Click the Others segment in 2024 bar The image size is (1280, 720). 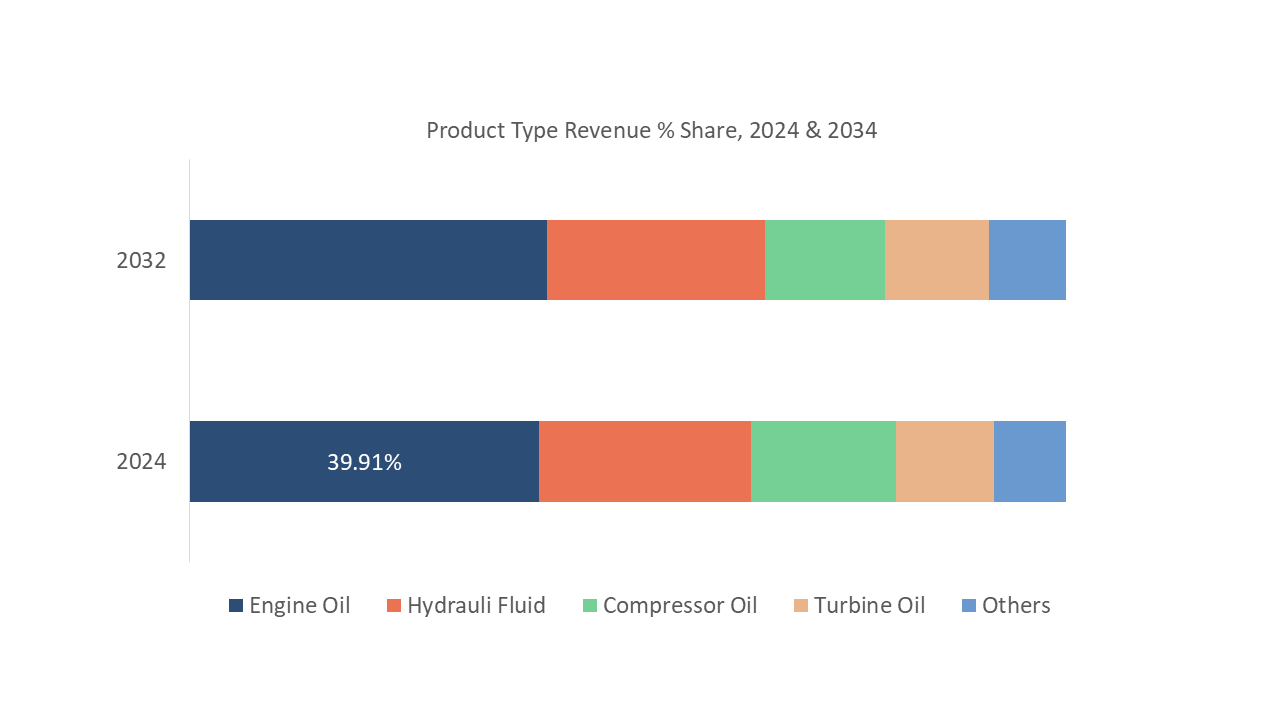pyautogui.click(x=1029, y=461)
